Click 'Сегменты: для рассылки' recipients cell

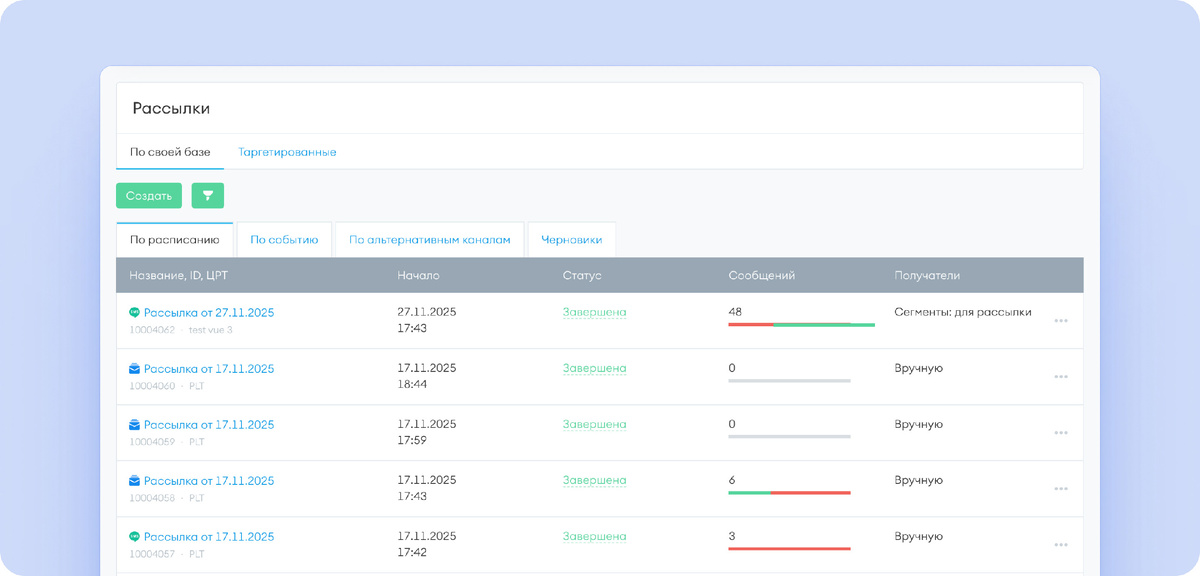click(963, 312)
